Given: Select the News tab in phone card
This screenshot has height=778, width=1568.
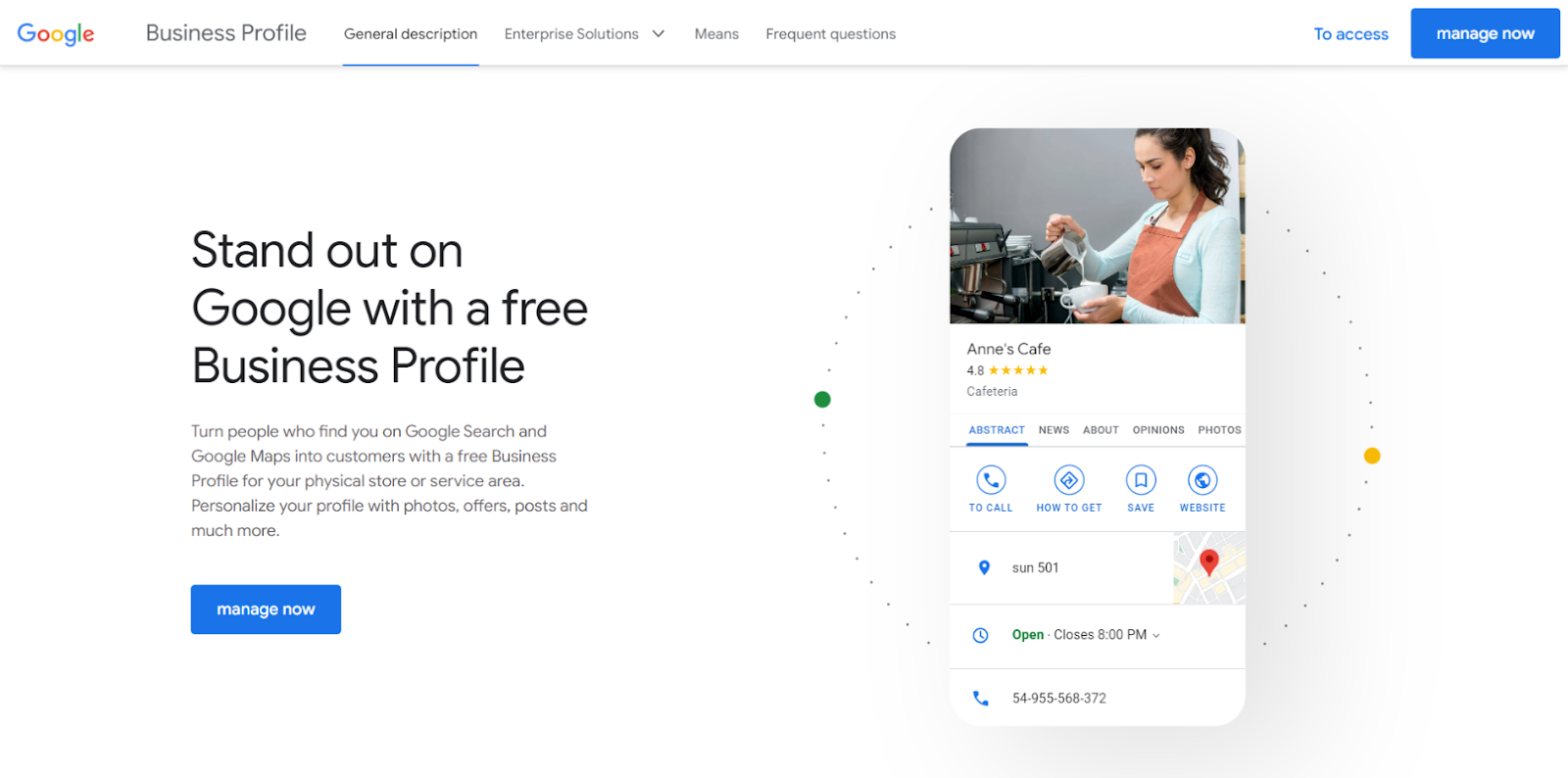Looking at the screenshot, I should point(1053,430).
